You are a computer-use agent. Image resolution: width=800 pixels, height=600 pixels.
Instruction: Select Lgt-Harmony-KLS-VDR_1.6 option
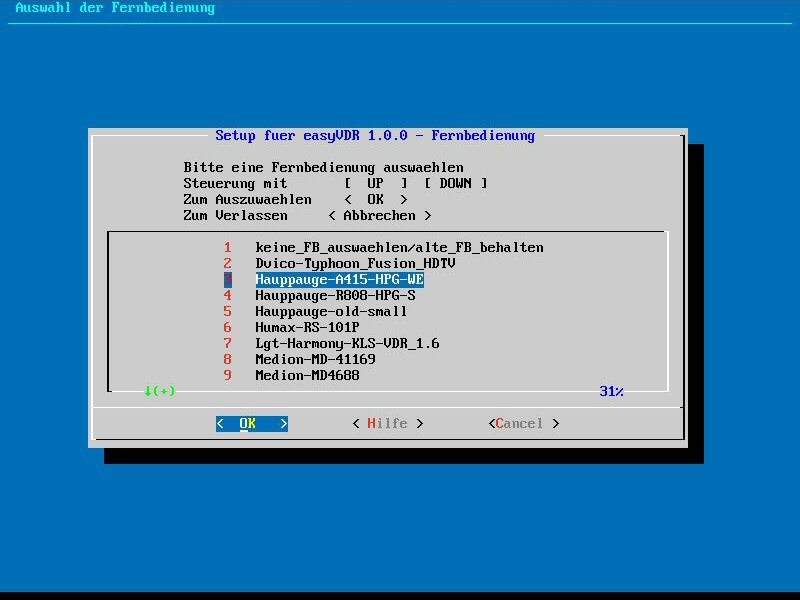pos(347,343)
